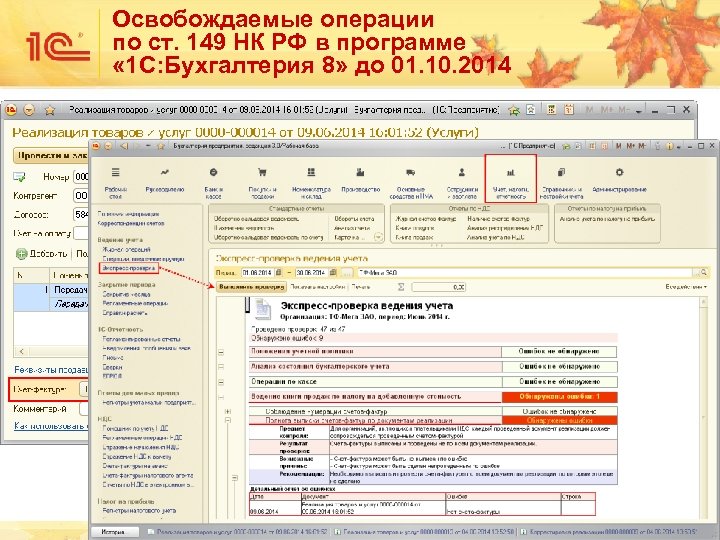Viewport: 720px width, 540px height.
Task: Open the Сотрудники и зарплата section
Action: click(462, 181)
